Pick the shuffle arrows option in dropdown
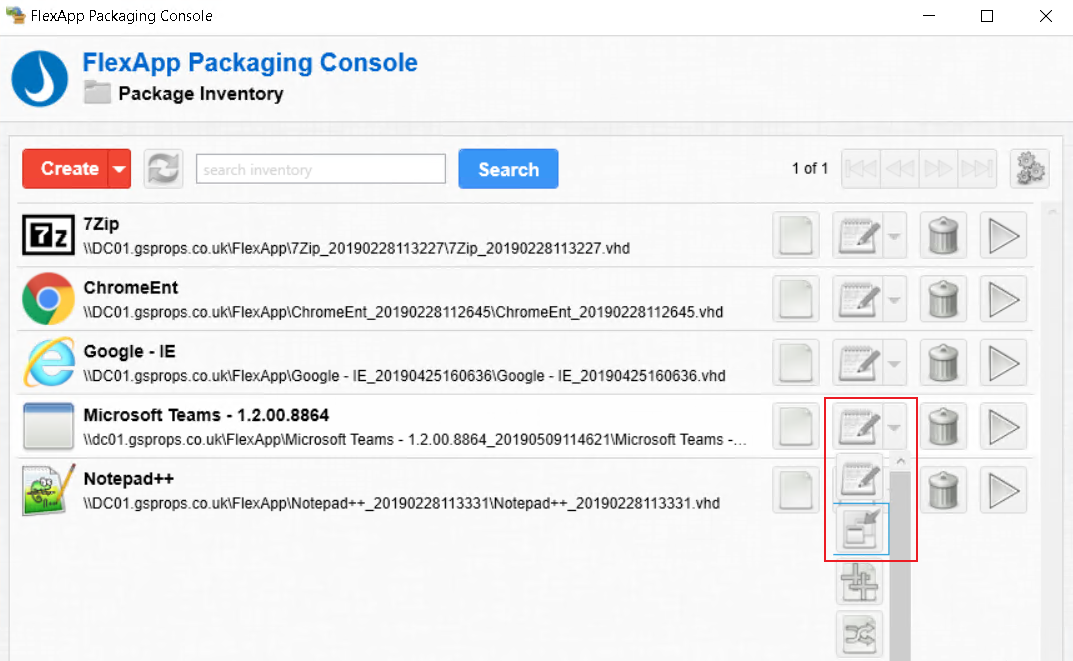1073x661 pixels. (860, 632)
